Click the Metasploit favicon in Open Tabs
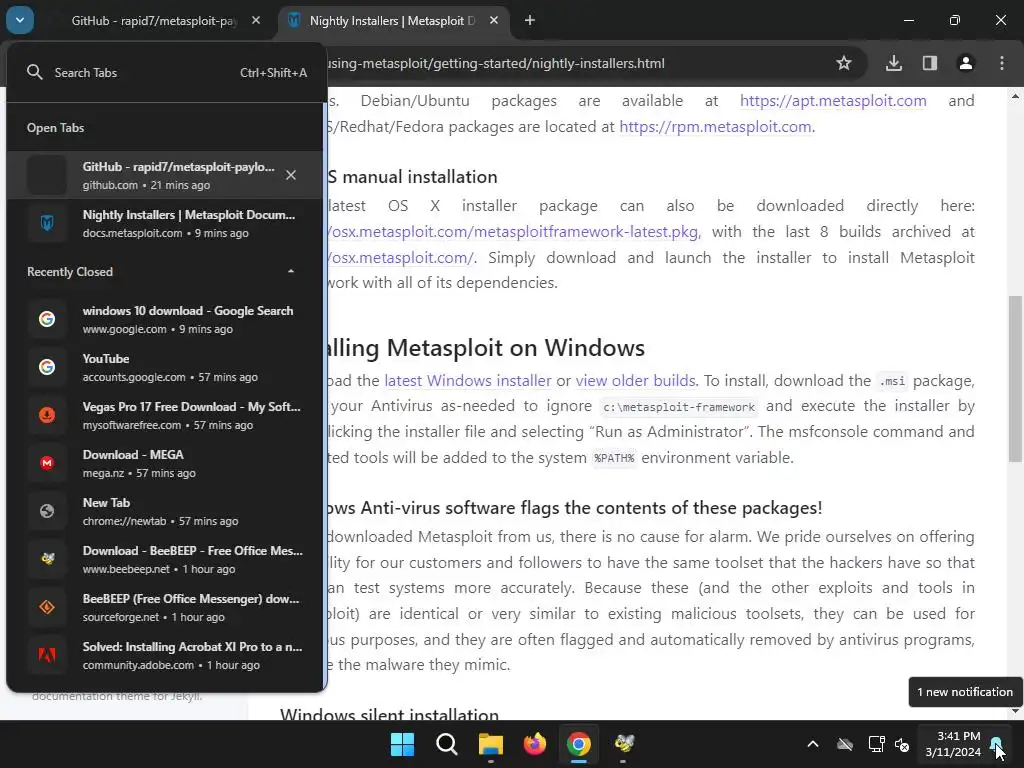1024x768 pixels. pyautogui.click(x=47, y=223)
